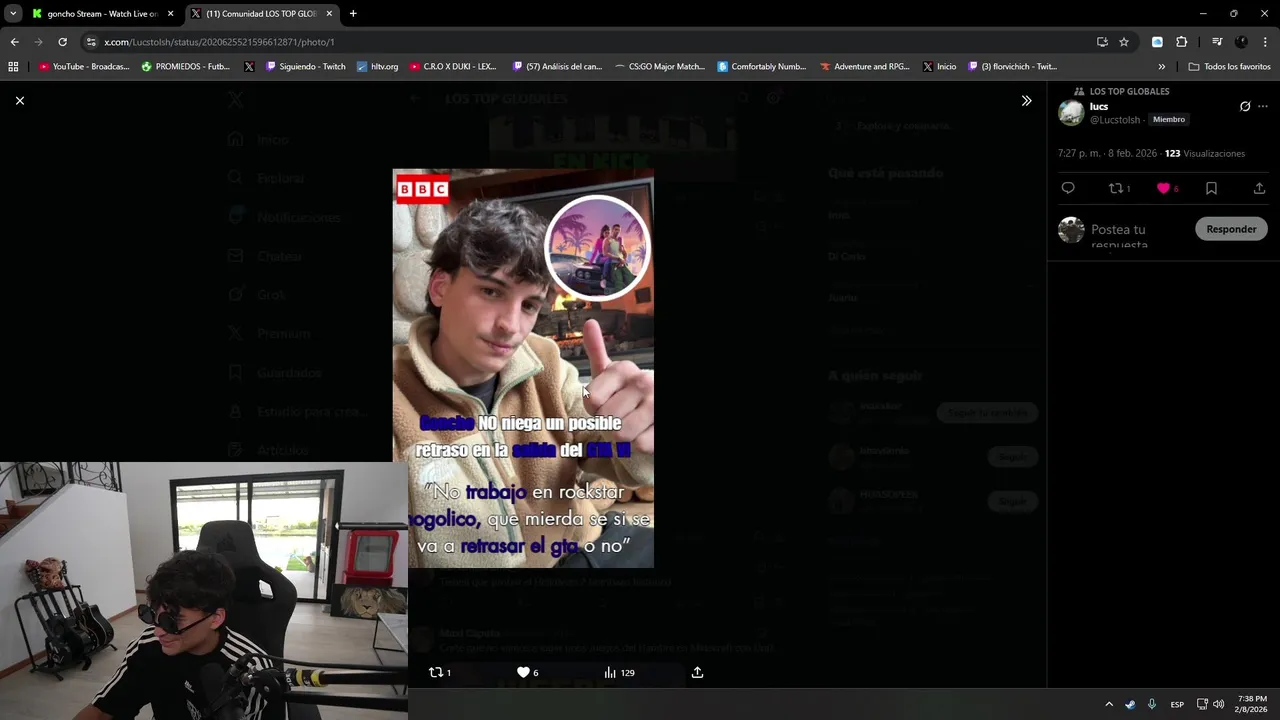Select the Comunidad LOS TOP GLOBALES tab
The height and width of the screenshot is (720, 1280).
[x=261, y=14]
